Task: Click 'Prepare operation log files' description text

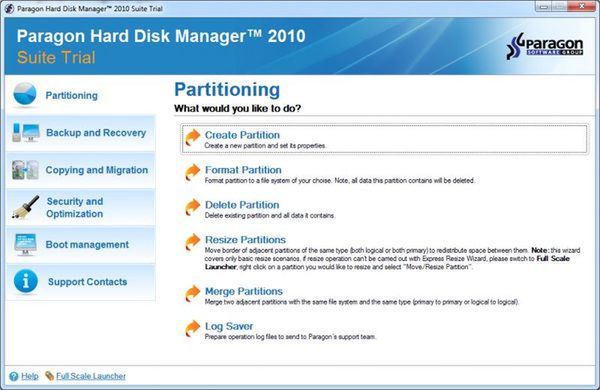Action: (x=290, y=337)
